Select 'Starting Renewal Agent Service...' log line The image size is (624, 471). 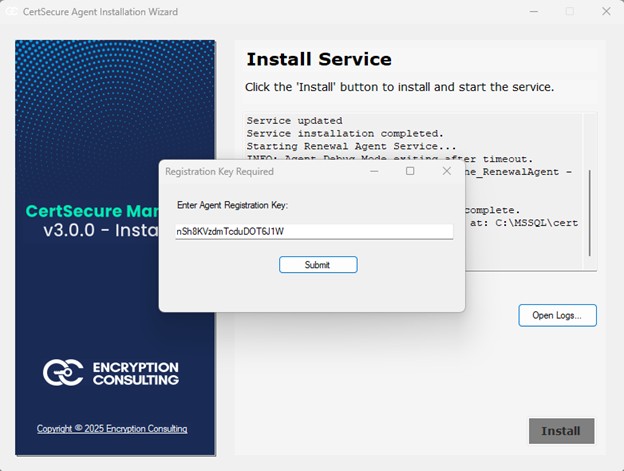pos(351,146)
